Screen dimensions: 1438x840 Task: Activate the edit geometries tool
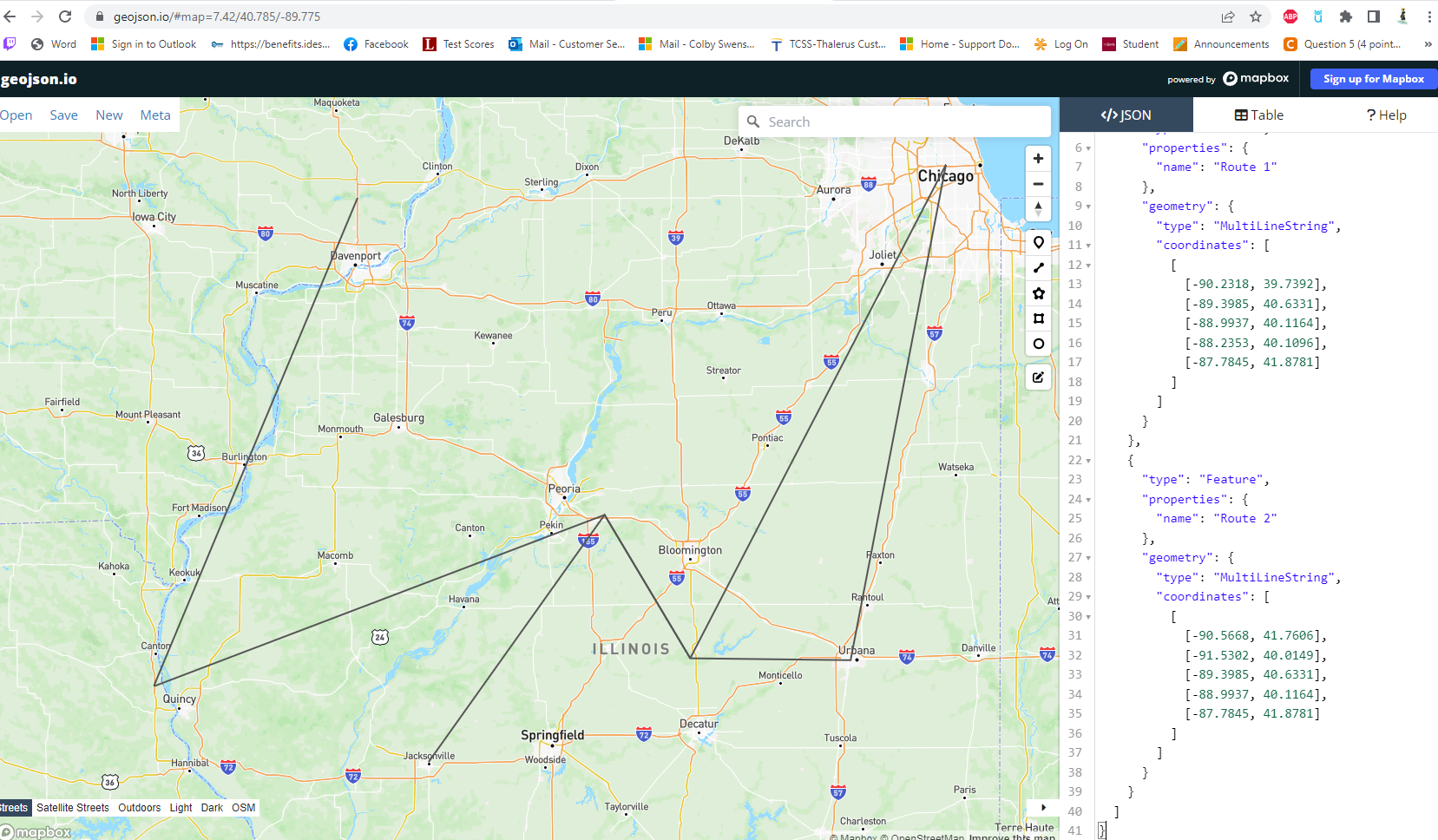pyautogui.click(x=1039, y=377)
